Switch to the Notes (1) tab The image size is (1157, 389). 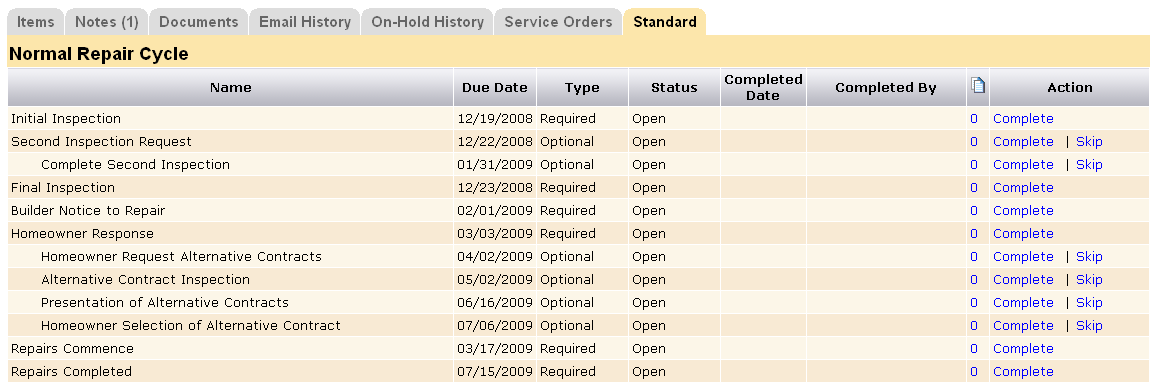coord(107,22)
